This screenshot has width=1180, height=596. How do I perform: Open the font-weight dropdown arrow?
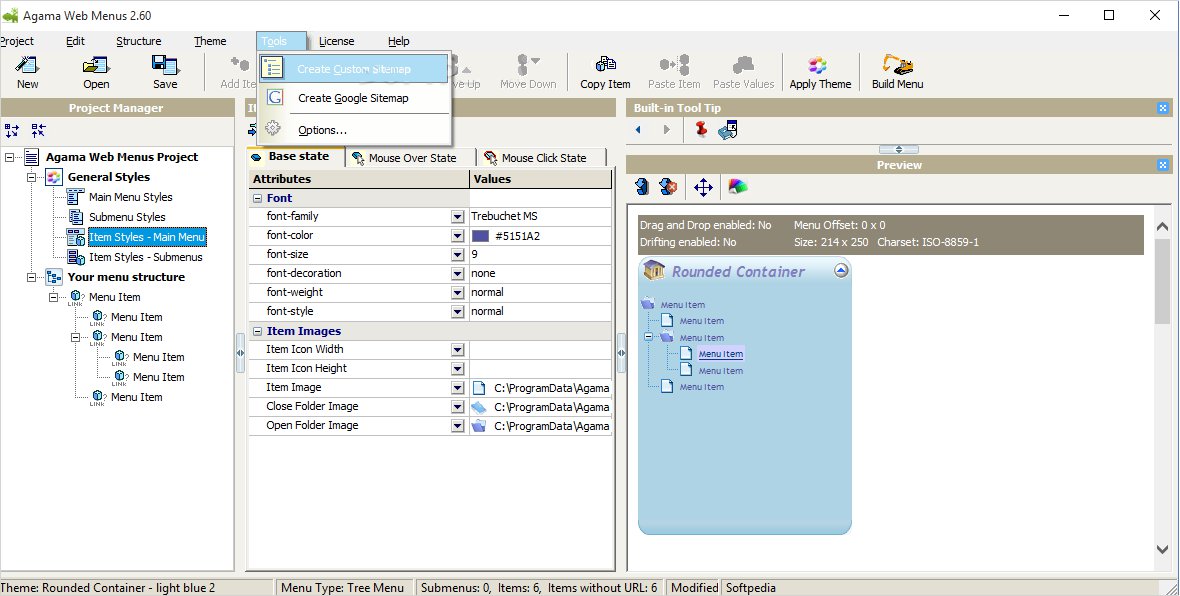(457, 293)
